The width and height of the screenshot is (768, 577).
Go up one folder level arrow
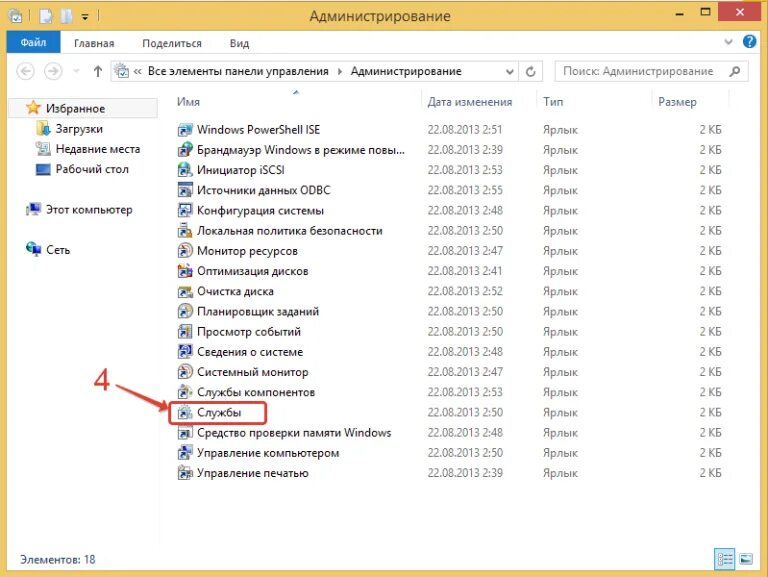97,72
